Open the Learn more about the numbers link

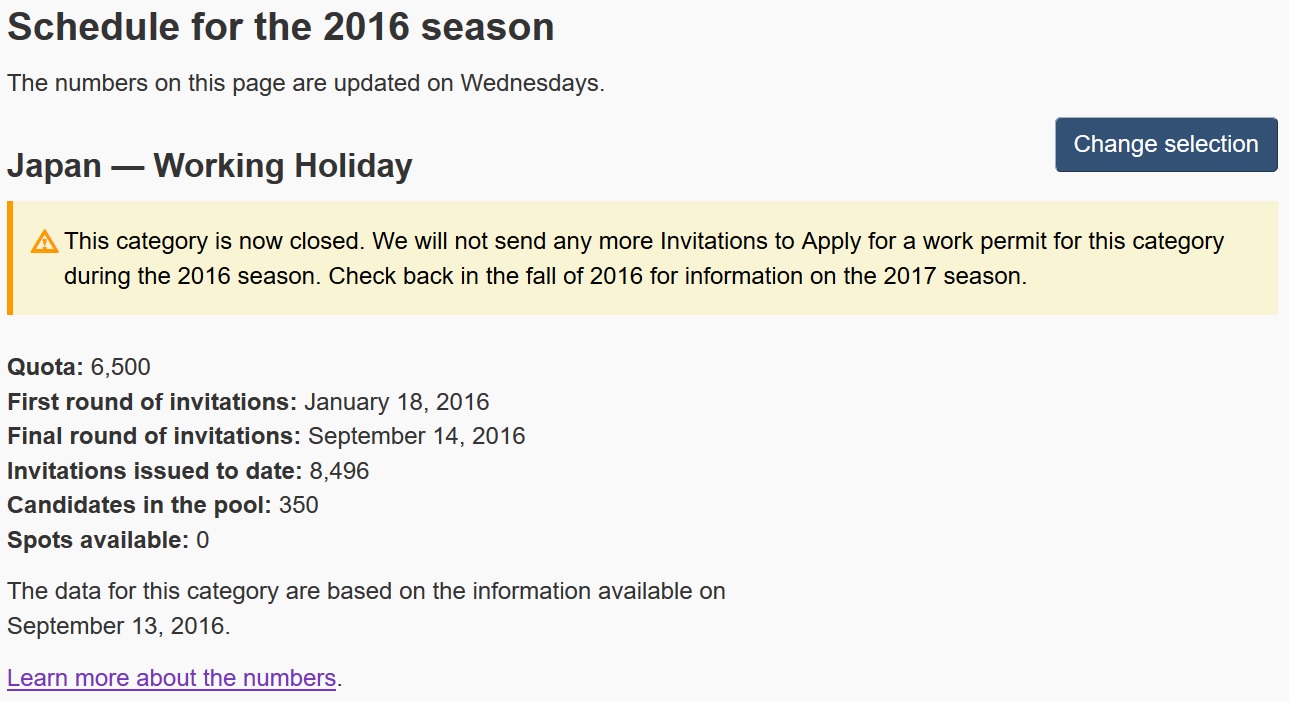click(171, 678)
